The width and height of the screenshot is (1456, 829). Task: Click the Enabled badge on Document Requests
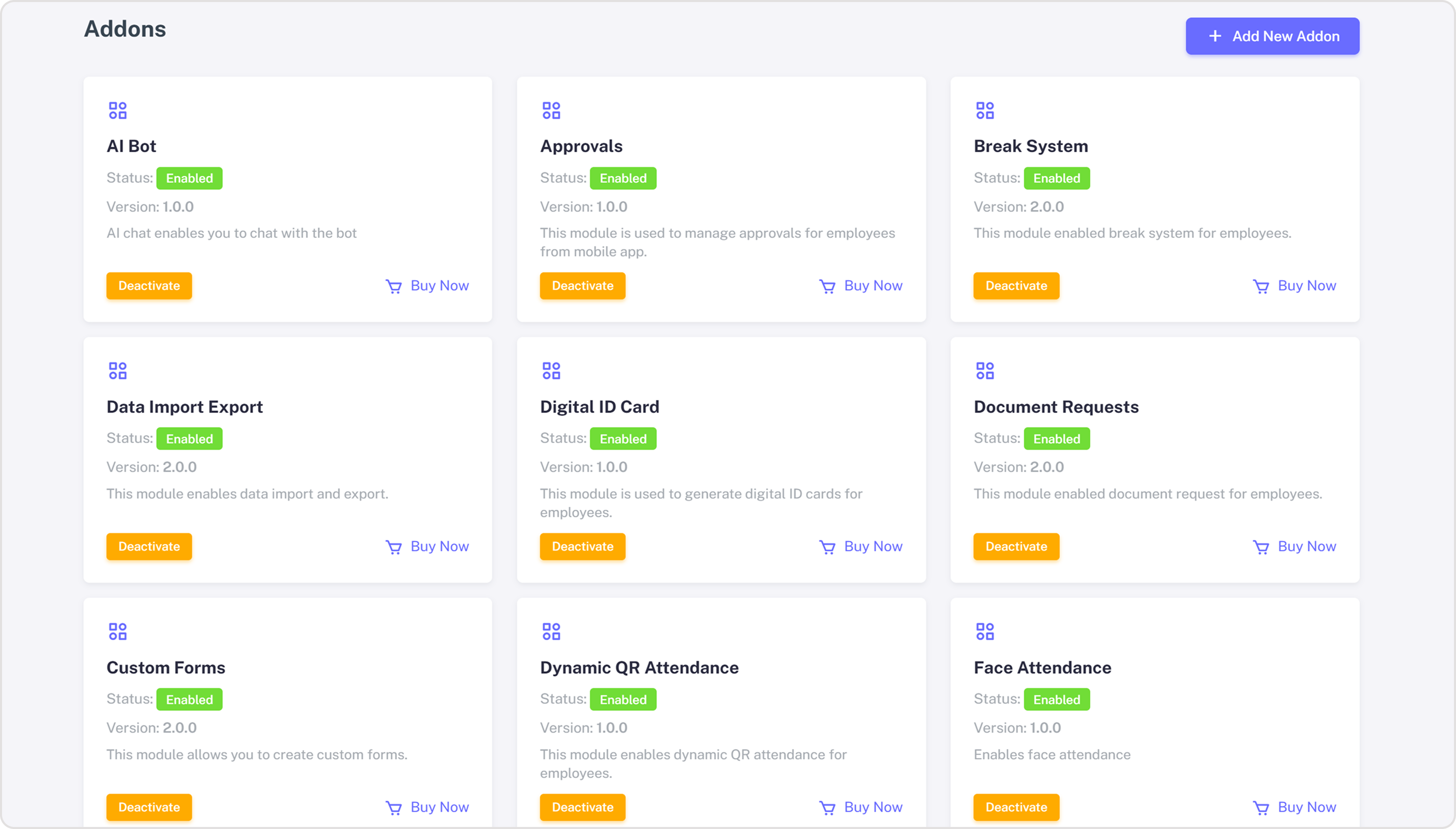pyautogui.click(x=1057, y=439)
